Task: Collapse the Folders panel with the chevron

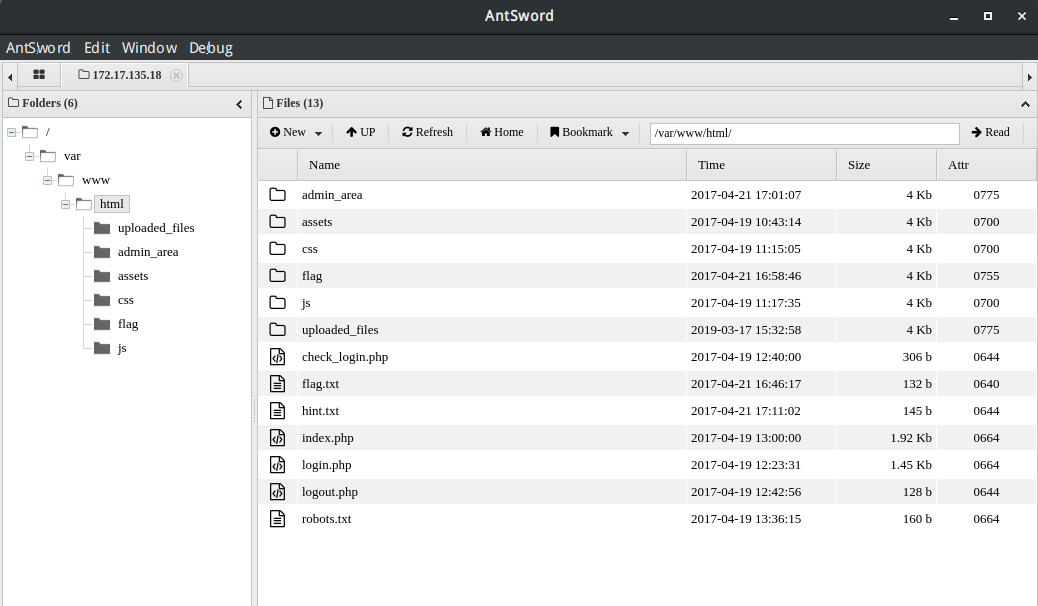Action: [x=239, y=104]
